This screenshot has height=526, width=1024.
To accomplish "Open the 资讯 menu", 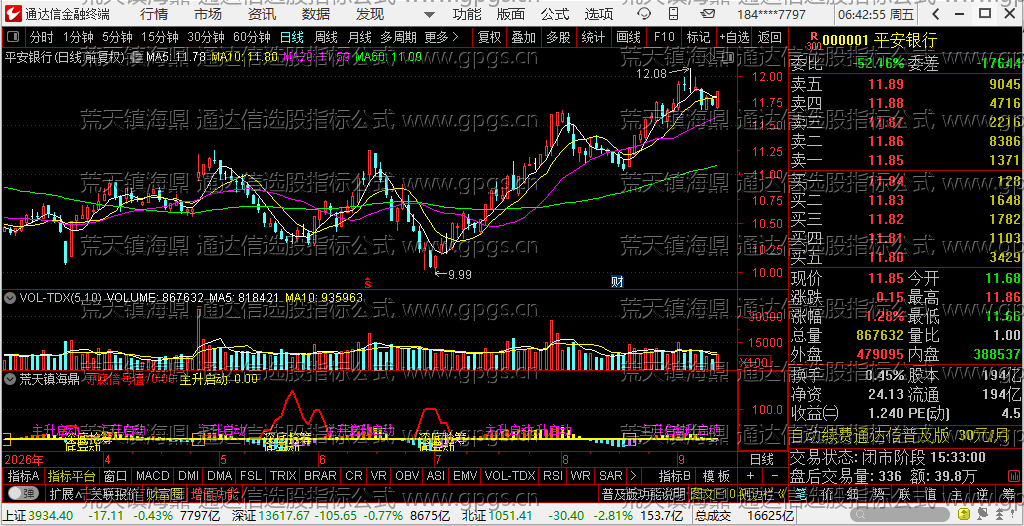I will [x=262, y=14].
